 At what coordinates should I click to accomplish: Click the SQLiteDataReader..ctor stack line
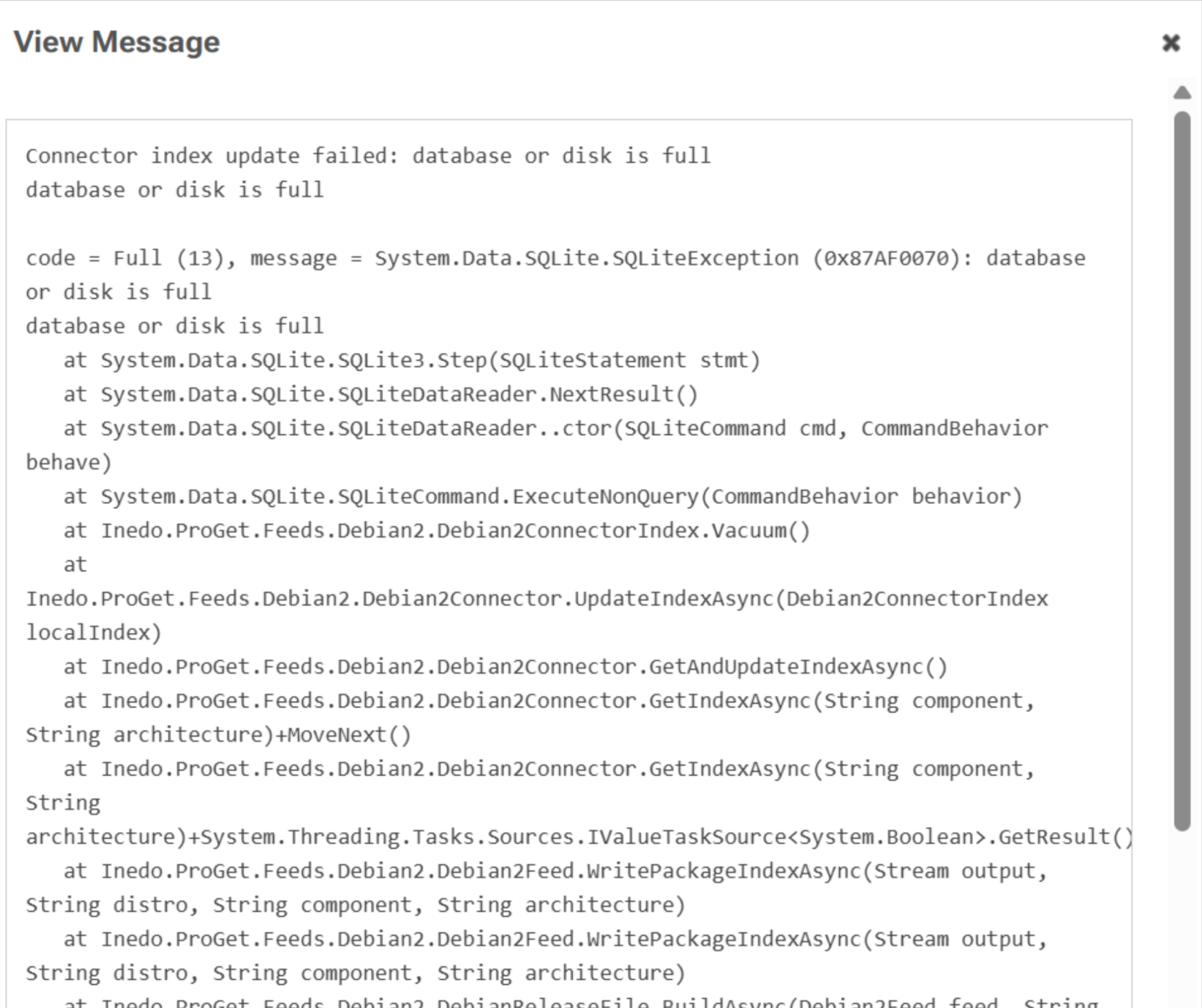point(555,429)
